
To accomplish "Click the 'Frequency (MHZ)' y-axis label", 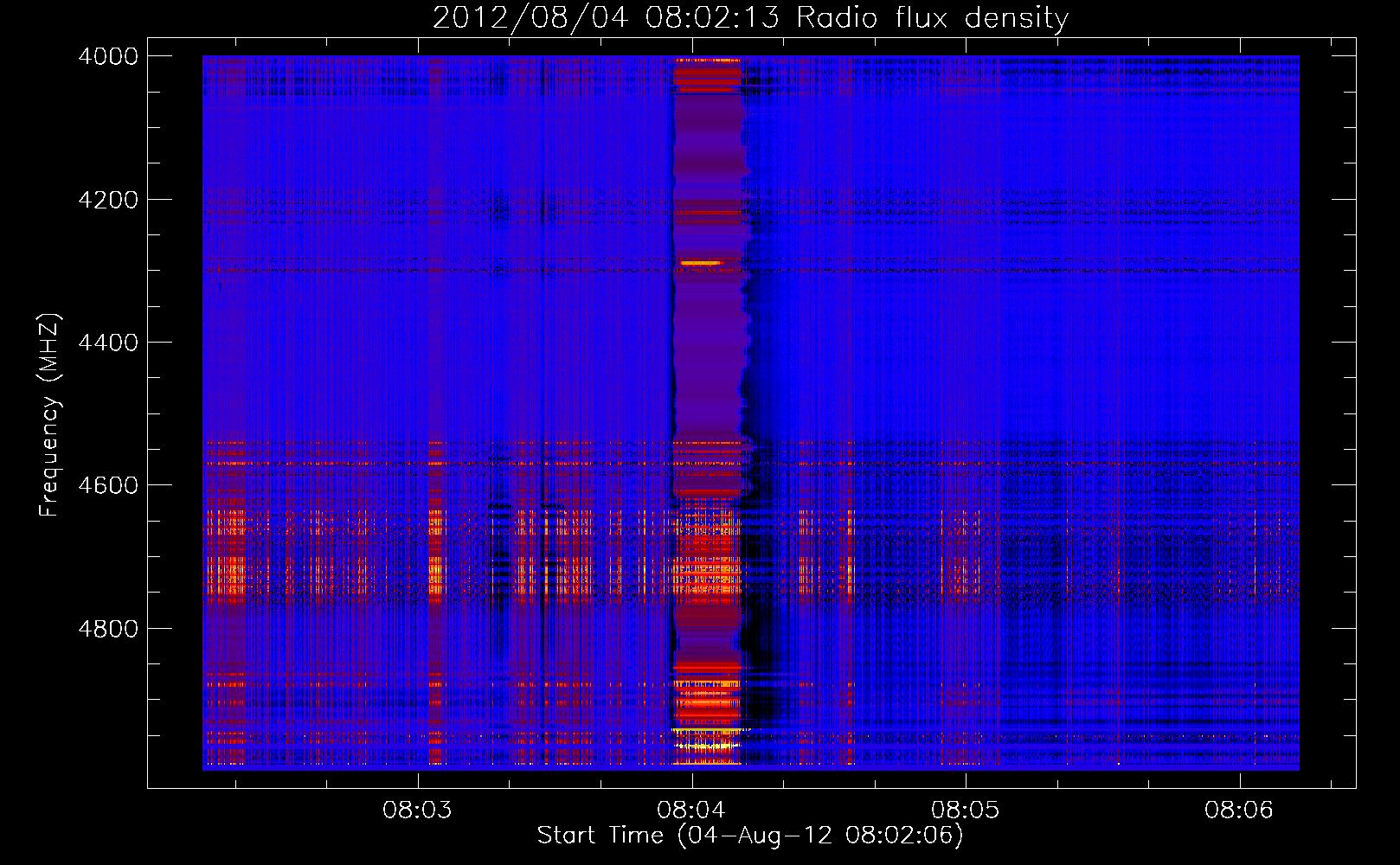I will (x=49, y=416).
